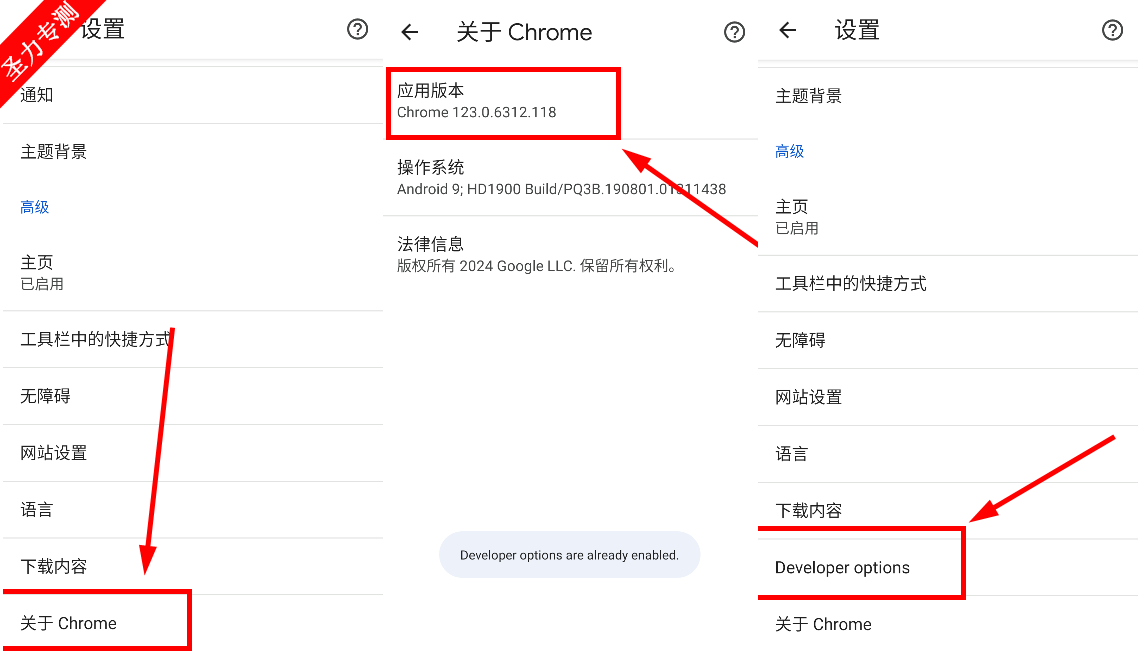
Task: Open 通知 in left Settings panel
Action: 193,95
